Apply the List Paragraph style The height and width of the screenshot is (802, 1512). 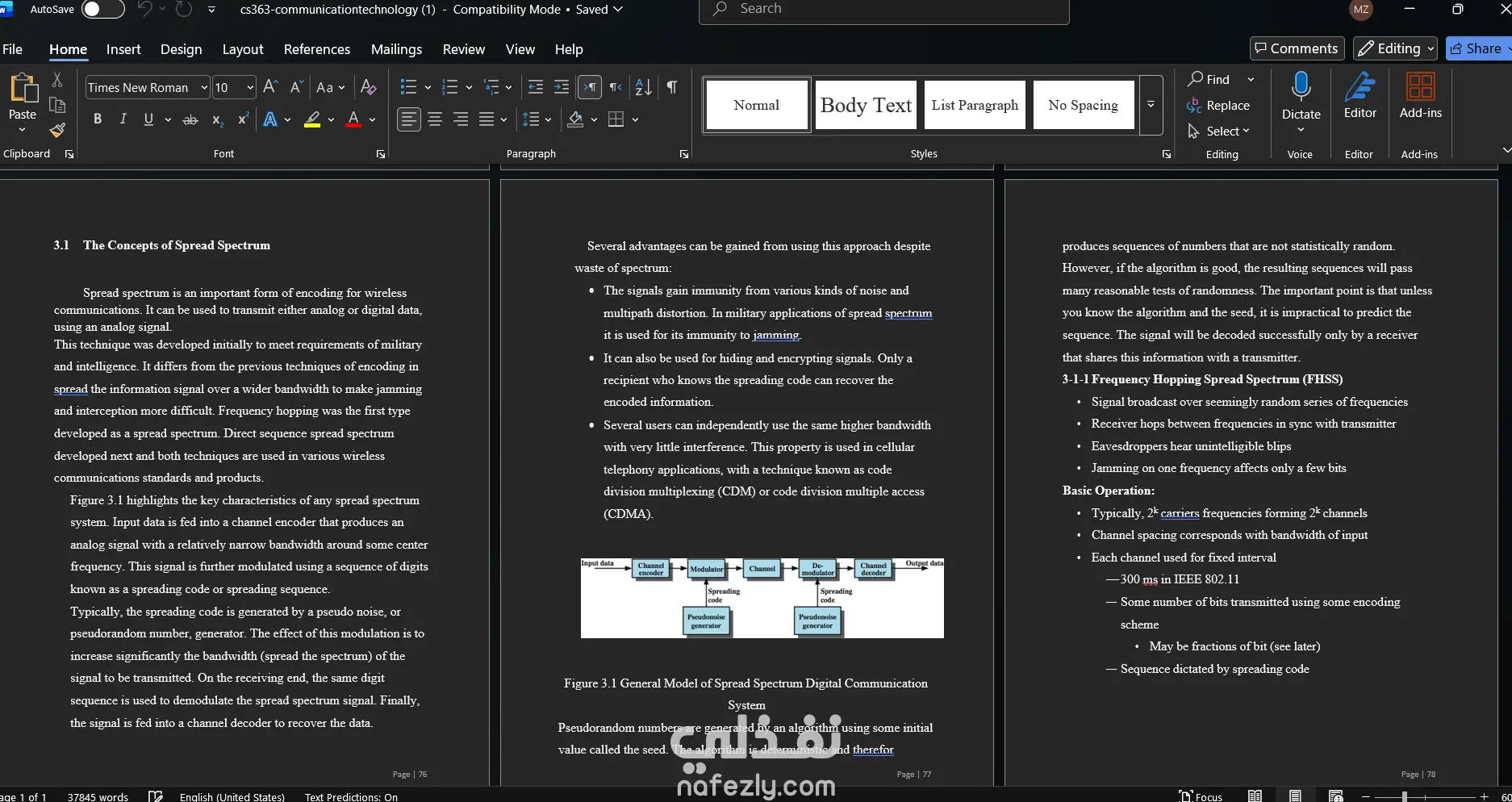(x=975, y=105)
